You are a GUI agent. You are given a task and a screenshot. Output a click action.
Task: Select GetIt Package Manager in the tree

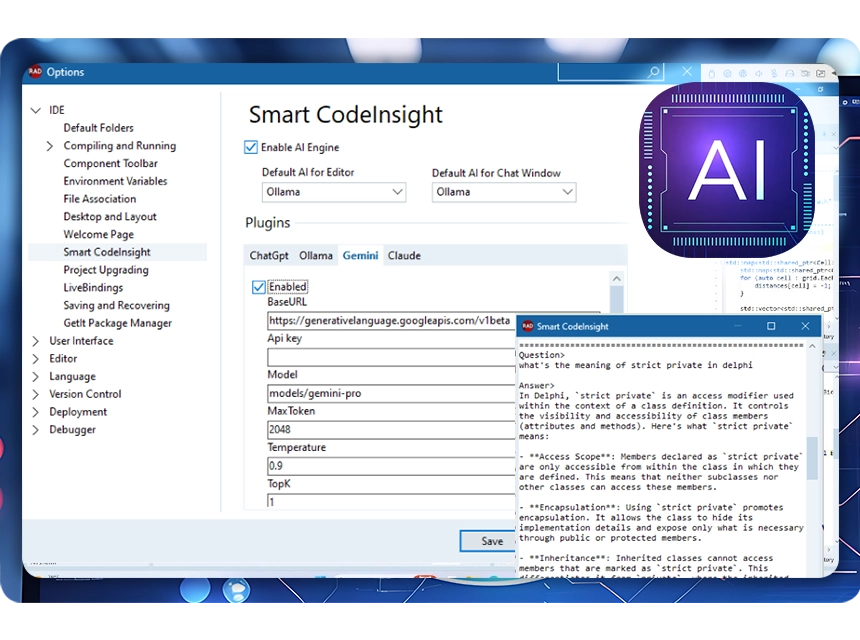pos(117,323)
